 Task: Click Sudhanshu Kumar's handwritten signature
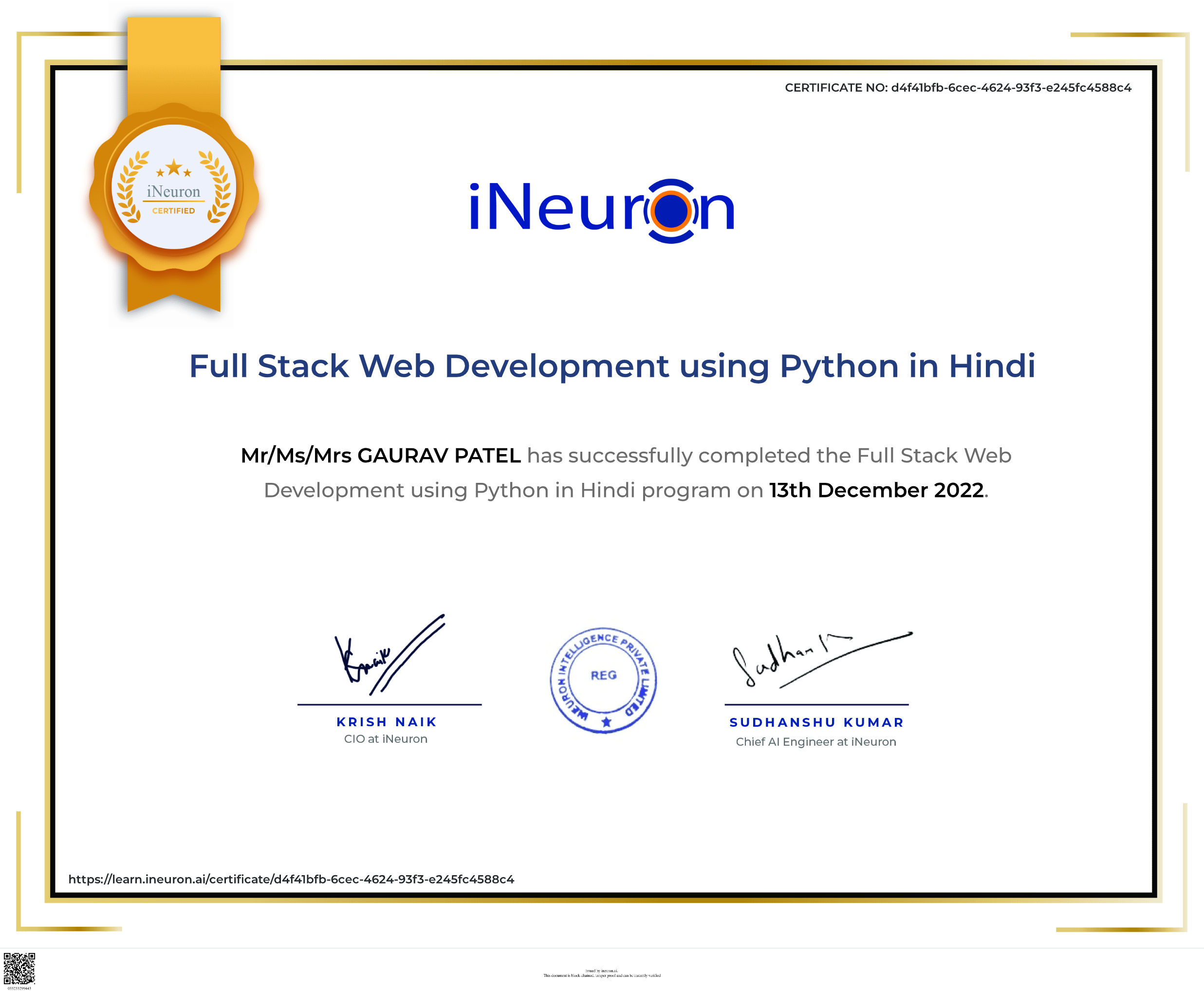point(822,660)
